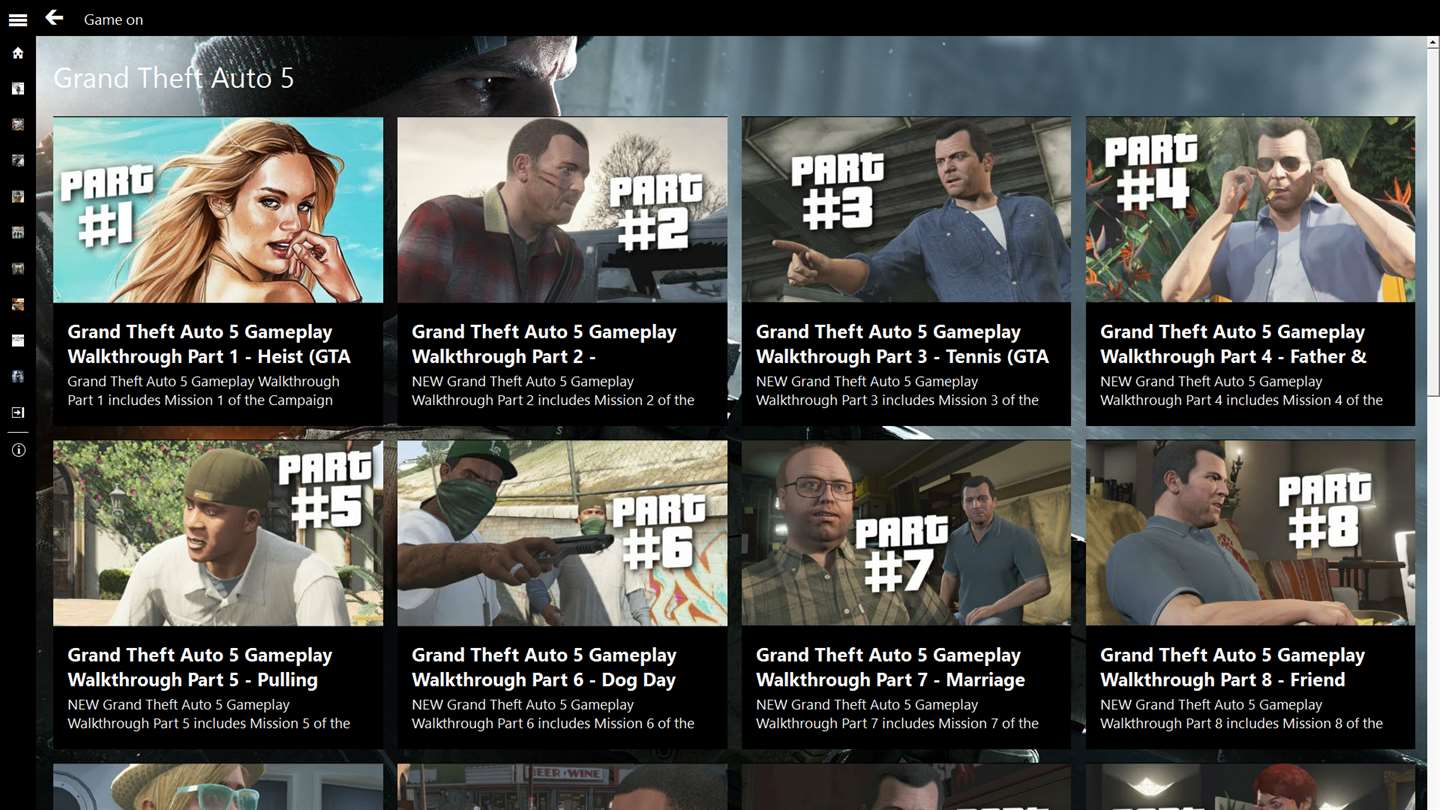Select the first game thumbnail icon below Home
The height and width of the screenshot is (810, 1440).
click(18, 89)
